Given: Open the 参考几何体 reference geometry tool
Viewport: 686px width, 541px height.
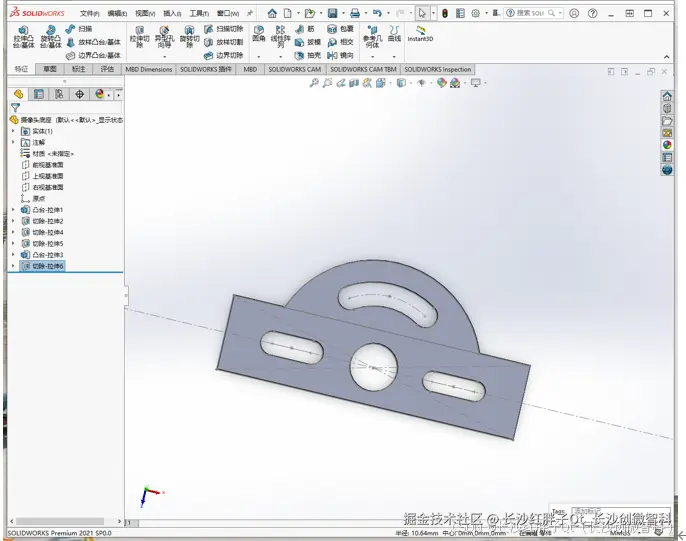Looking at the screenshot, I should (372, 36).
